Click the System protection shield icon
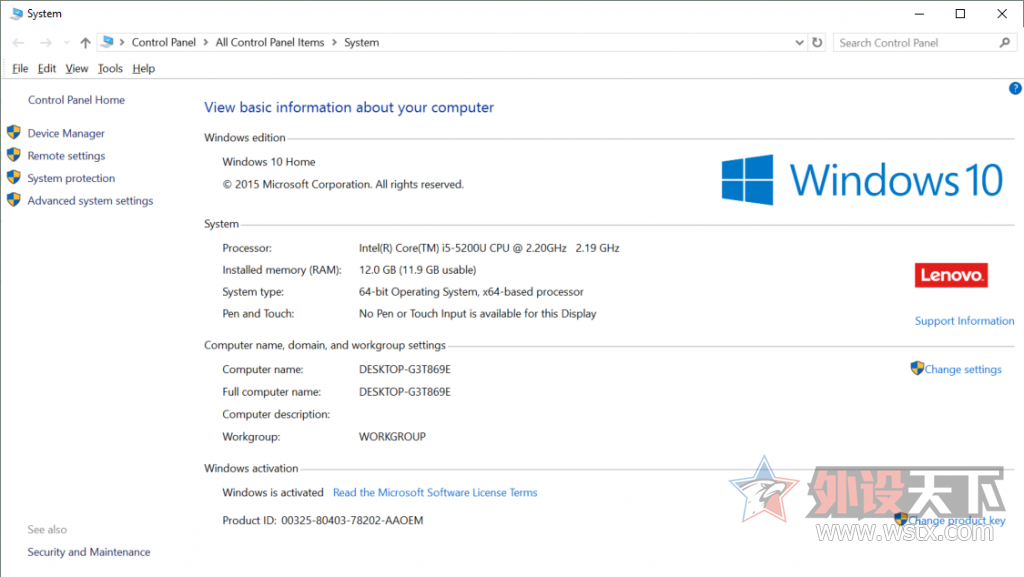The height and width of the screenshot is (577, 1024). point(14,177)
